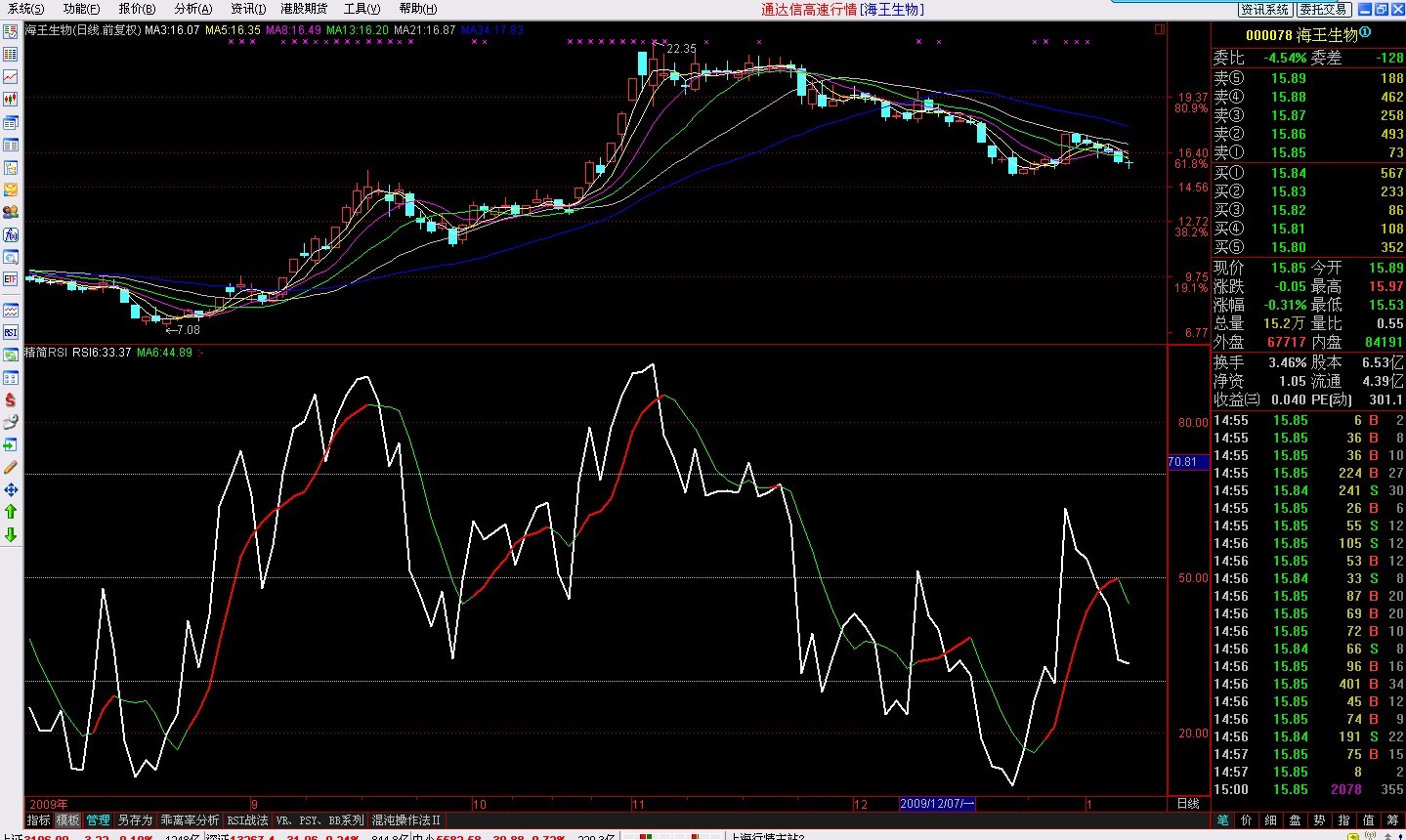The height and width of the screenshot is (840, 1406).
Task: Switch to the 筹 tab
Action: click(x=1393, y=820)
